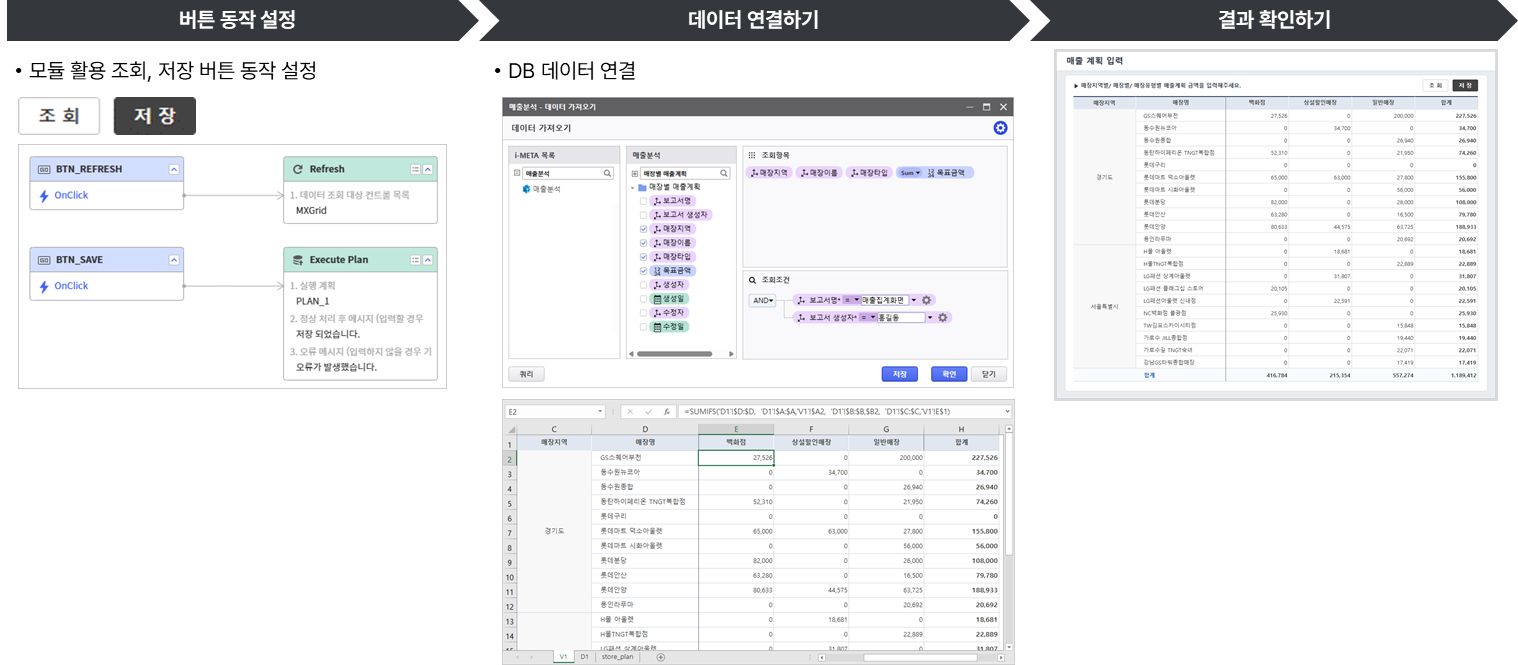Image resolution: width=1518 pixels, height=665 pixels.
Task: Collapse the BTN_SAVE node
Action: click(x=174, y=260)
